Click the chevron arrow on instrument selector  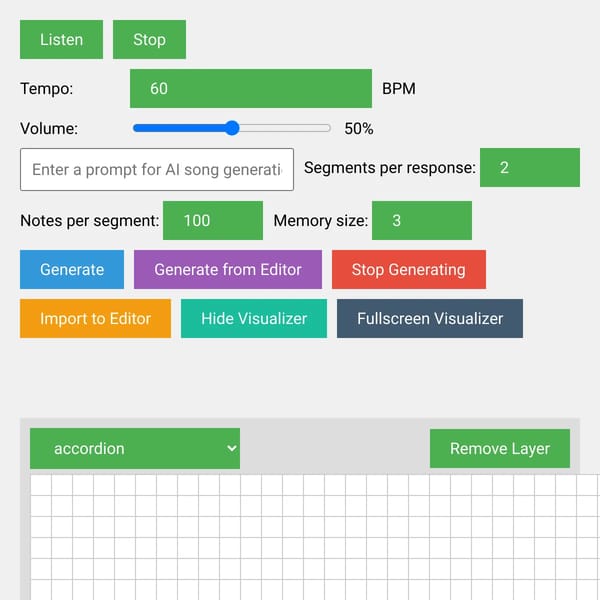pyautogui.click(x=231, y=448)
